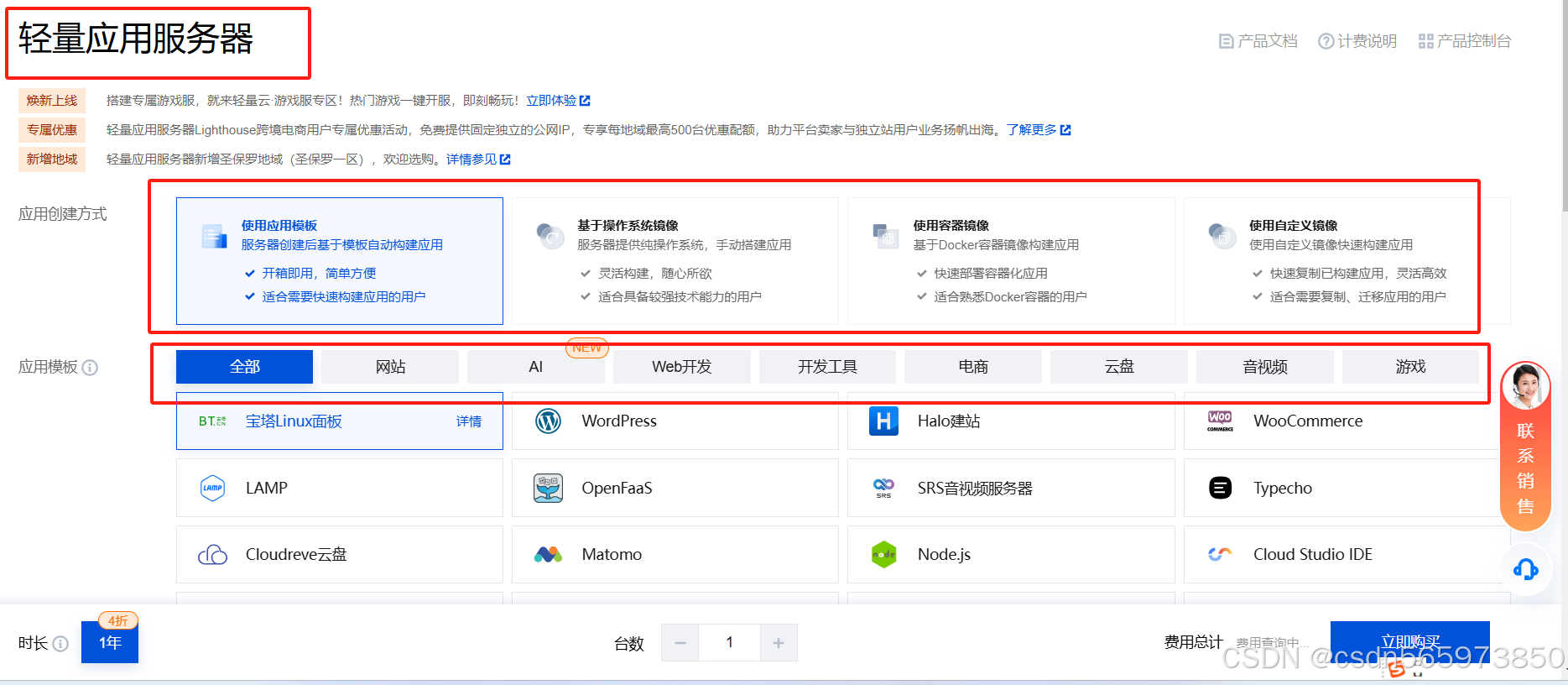Click the 台数 quantity input field

(730, 643)
